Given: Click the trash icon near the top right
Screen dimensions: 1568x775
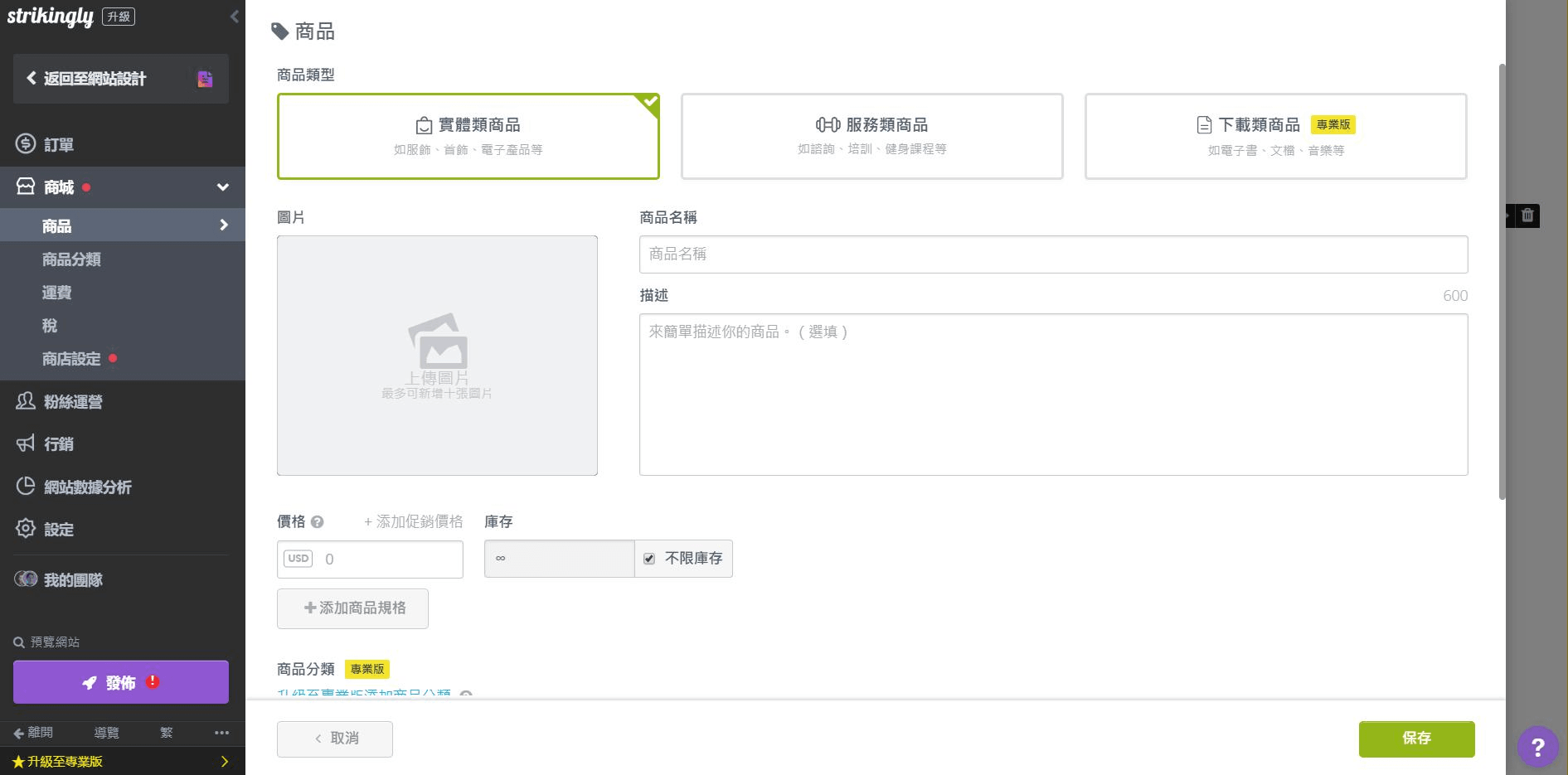Looking at the screenshot, I should (x=1527, y=216).
